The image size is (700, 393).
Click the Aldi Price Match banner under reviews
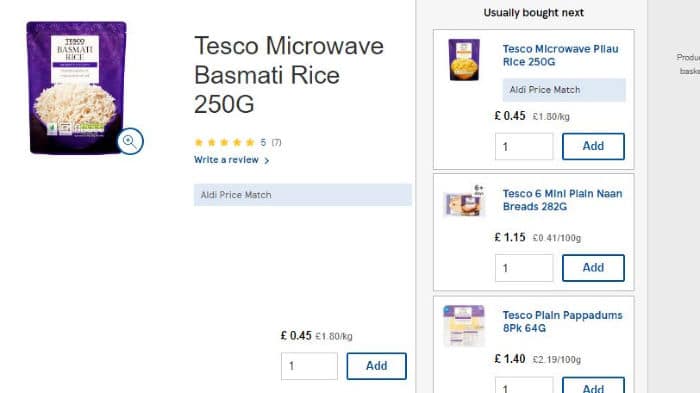[303, 195]
